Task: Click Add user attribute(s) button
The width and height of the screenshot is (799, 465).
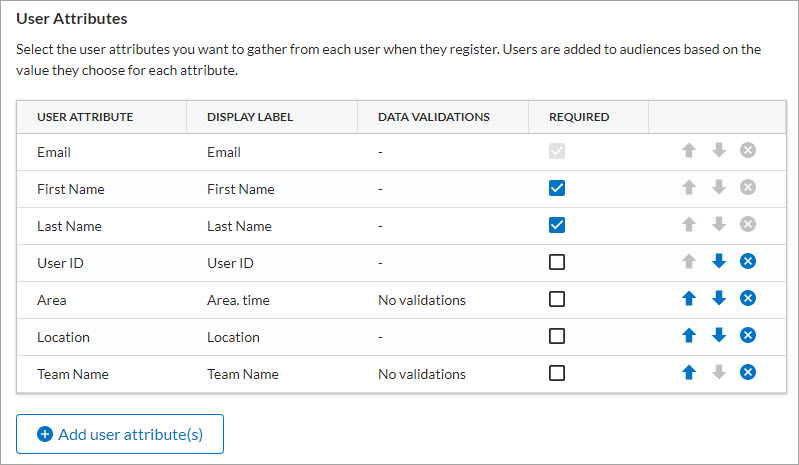Action: click(x=120, y=434)
